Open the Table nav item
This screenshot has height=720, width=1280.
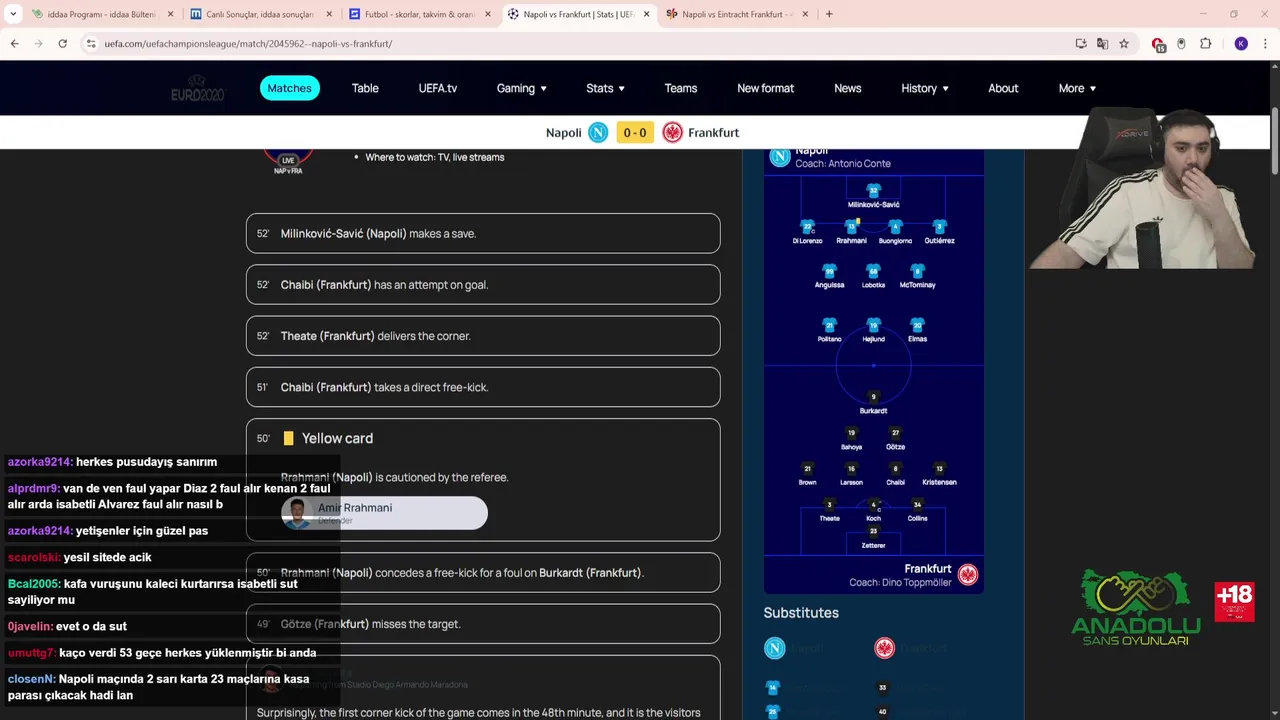click(x=365, y=88)
